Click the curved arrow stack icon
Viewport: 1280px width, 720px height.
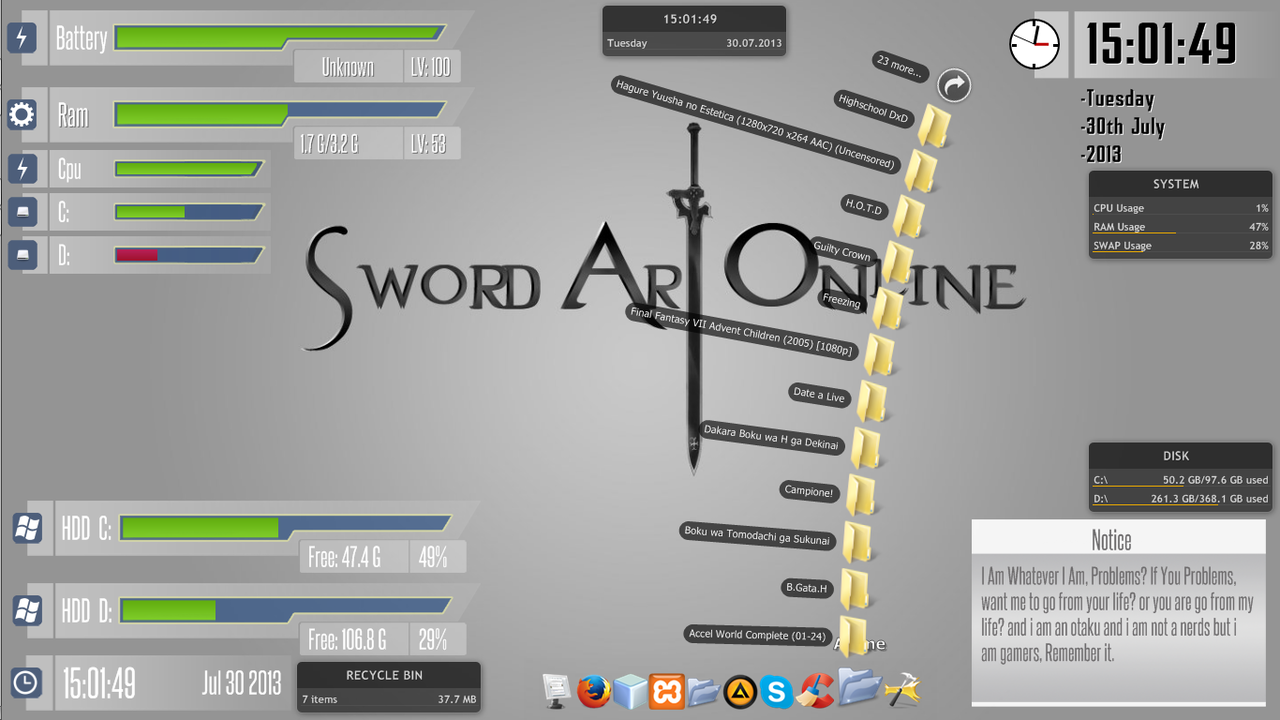click(x=955, y=85)
